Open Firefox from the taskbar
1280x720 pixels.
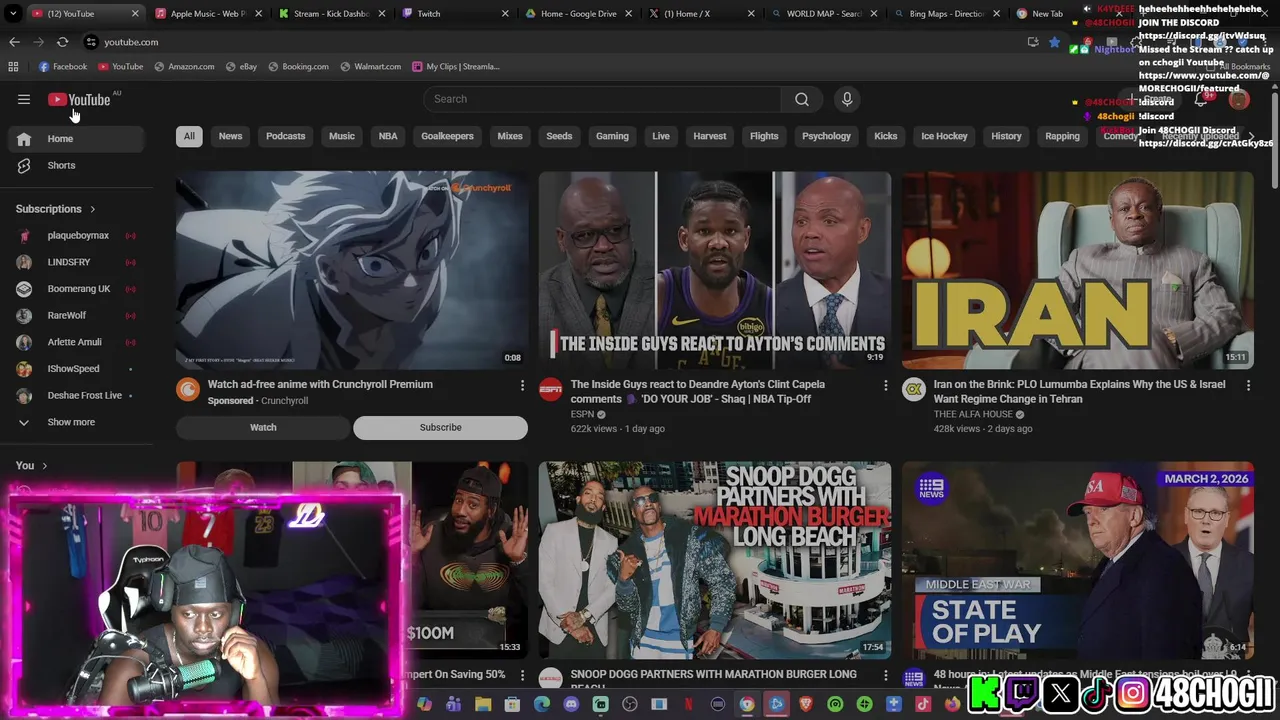click(x=952, y=704)
